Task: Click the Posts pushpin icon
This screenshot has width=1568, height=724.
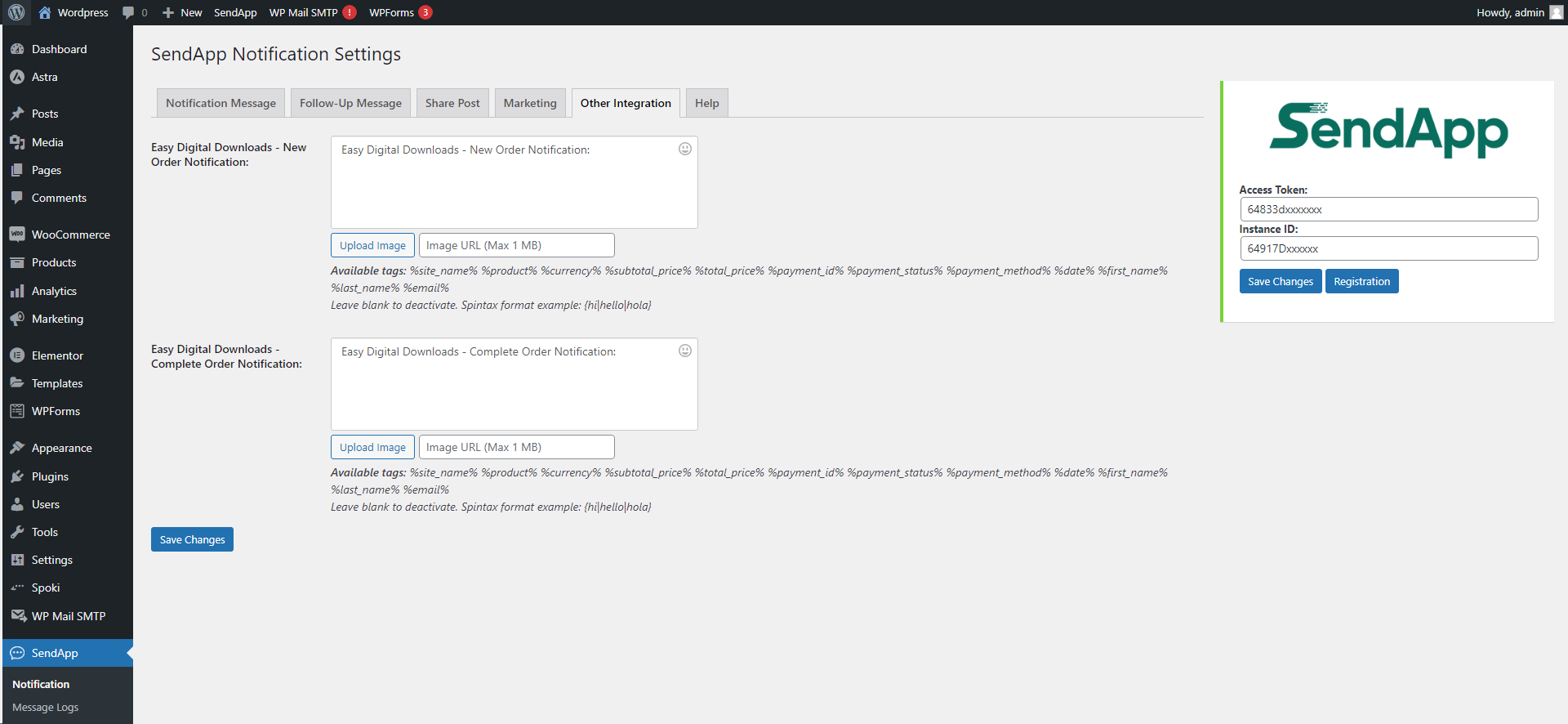Action: (17, 114)
